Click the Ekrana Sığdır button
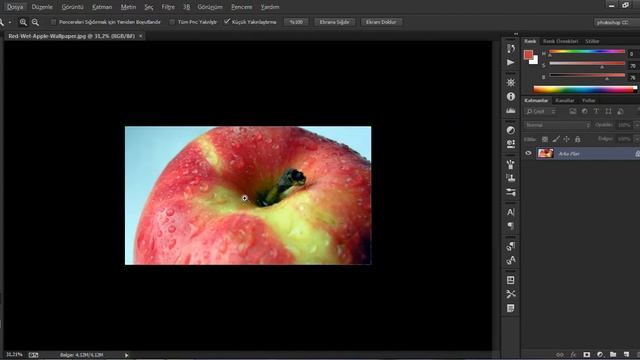 coord(334,22)
